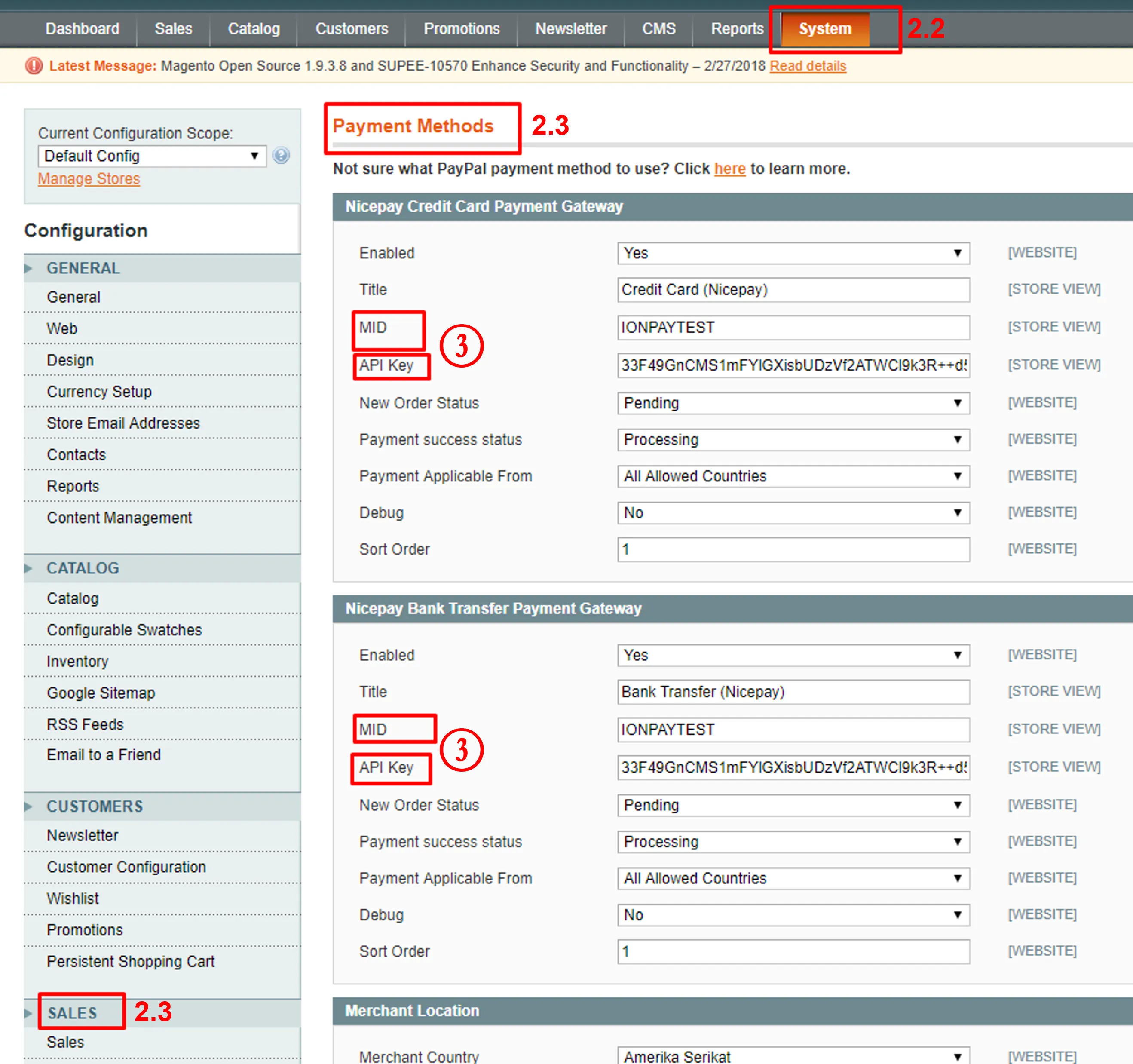
Task: Open Contacts configuration page
Action: pyautogui.click(x=162, y=454)
